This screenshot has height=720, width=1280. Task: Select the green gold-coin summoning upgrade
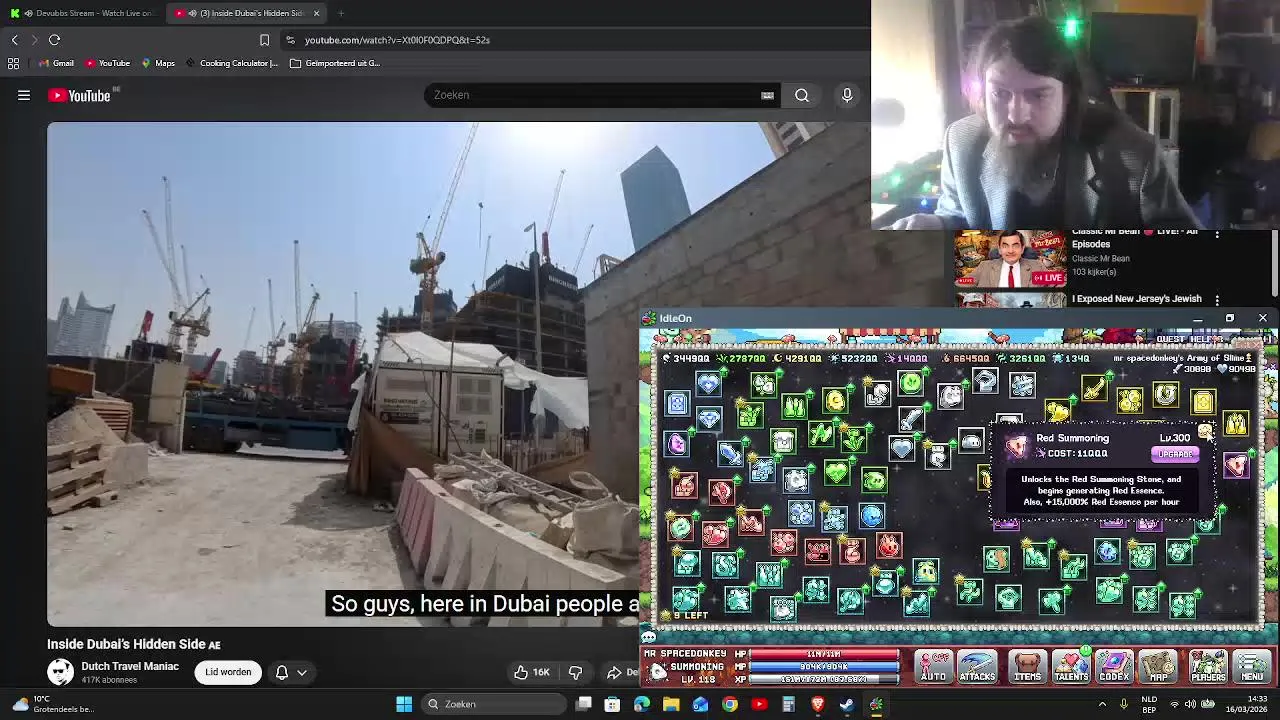(x=835, y=402)
